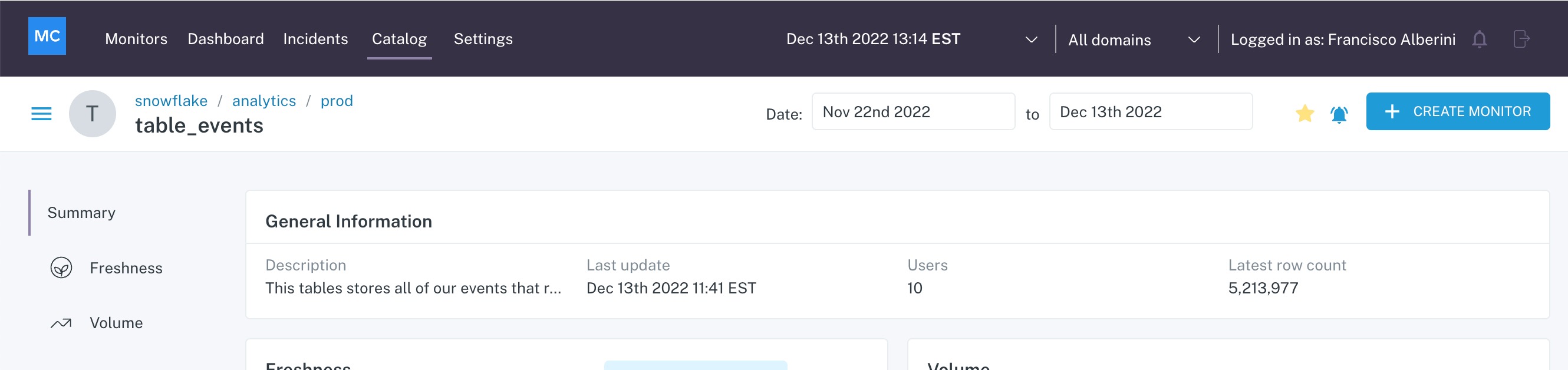Toggle the blue alert bell subscription
1568x370 pixels.
coord(1339,114)
